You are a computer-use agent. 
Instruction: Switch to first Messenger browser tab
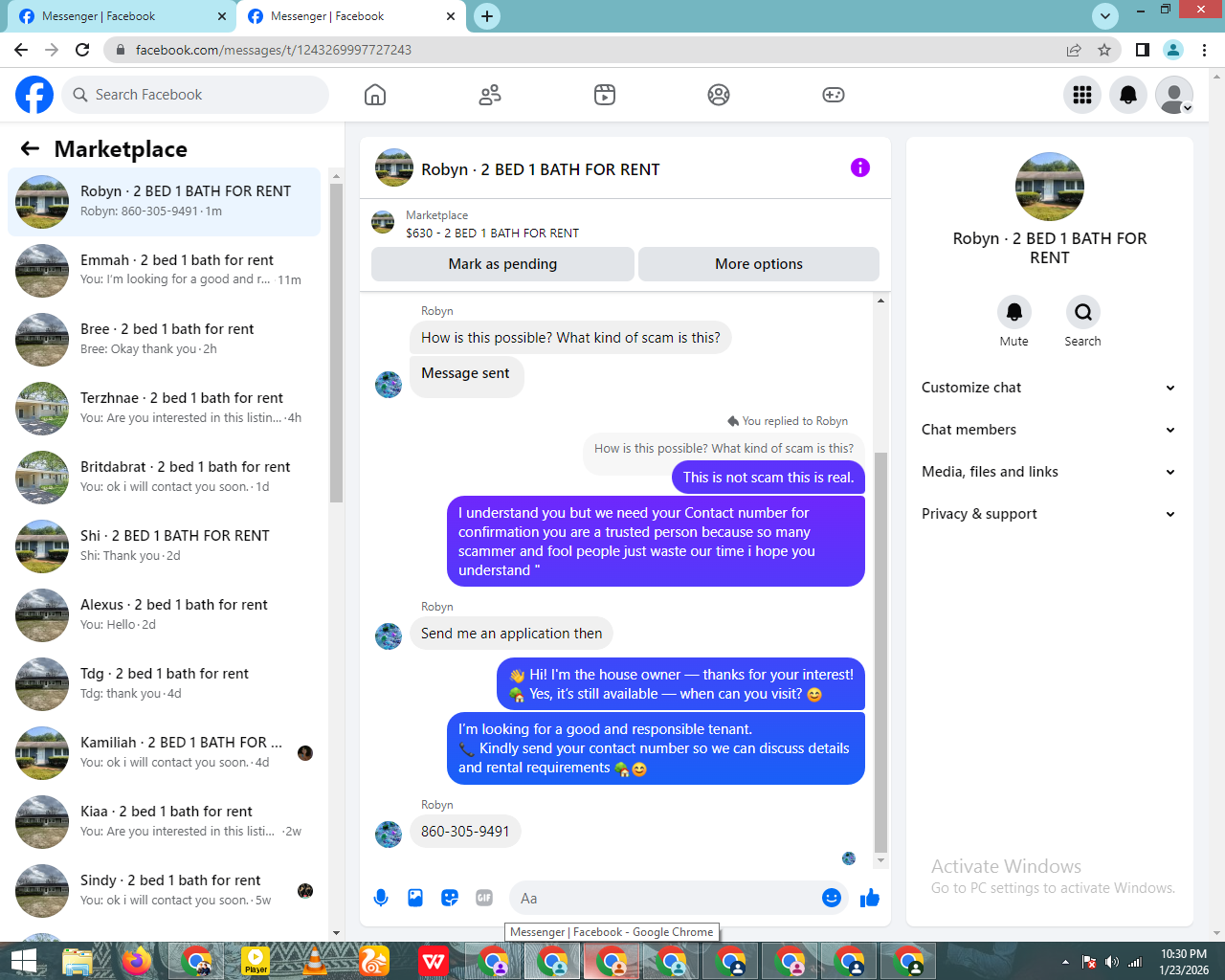coord(120,16)
